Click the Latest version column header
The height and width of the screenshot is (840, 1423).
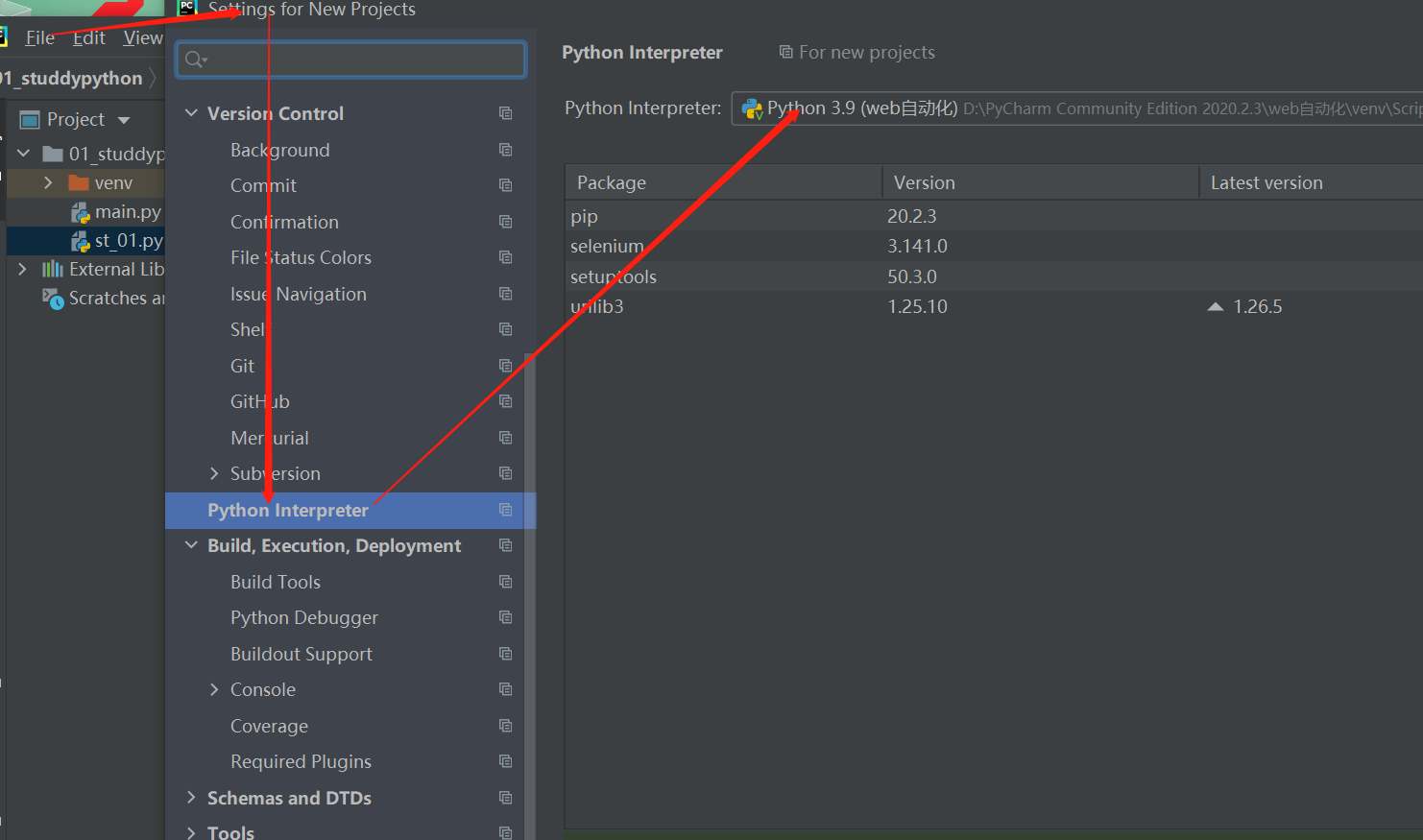click(x=1312, y=182)
